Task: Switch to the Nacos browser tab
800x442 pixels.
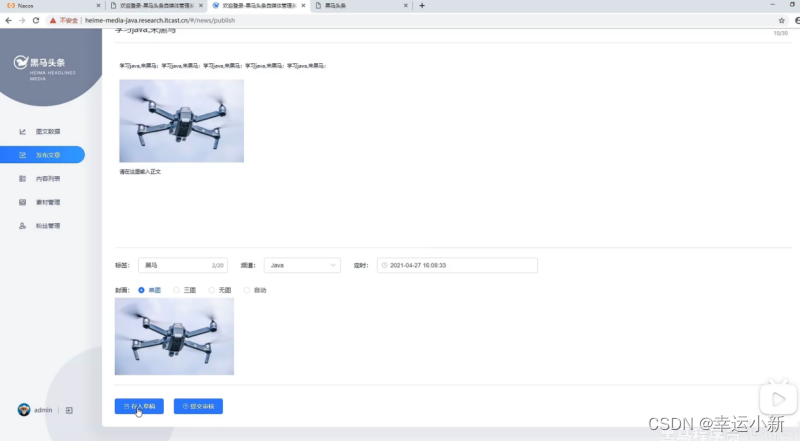Action: [x=53, y=6]
